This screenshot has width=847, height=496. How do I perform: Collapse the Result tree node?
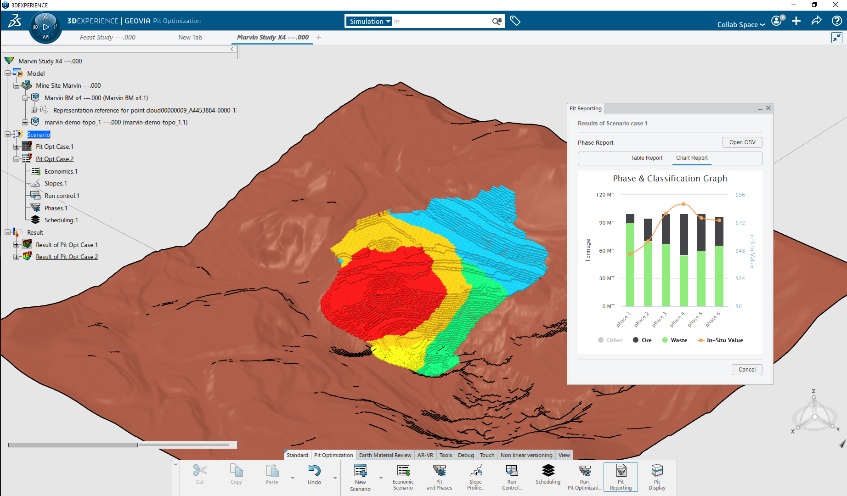click(8, 232)
